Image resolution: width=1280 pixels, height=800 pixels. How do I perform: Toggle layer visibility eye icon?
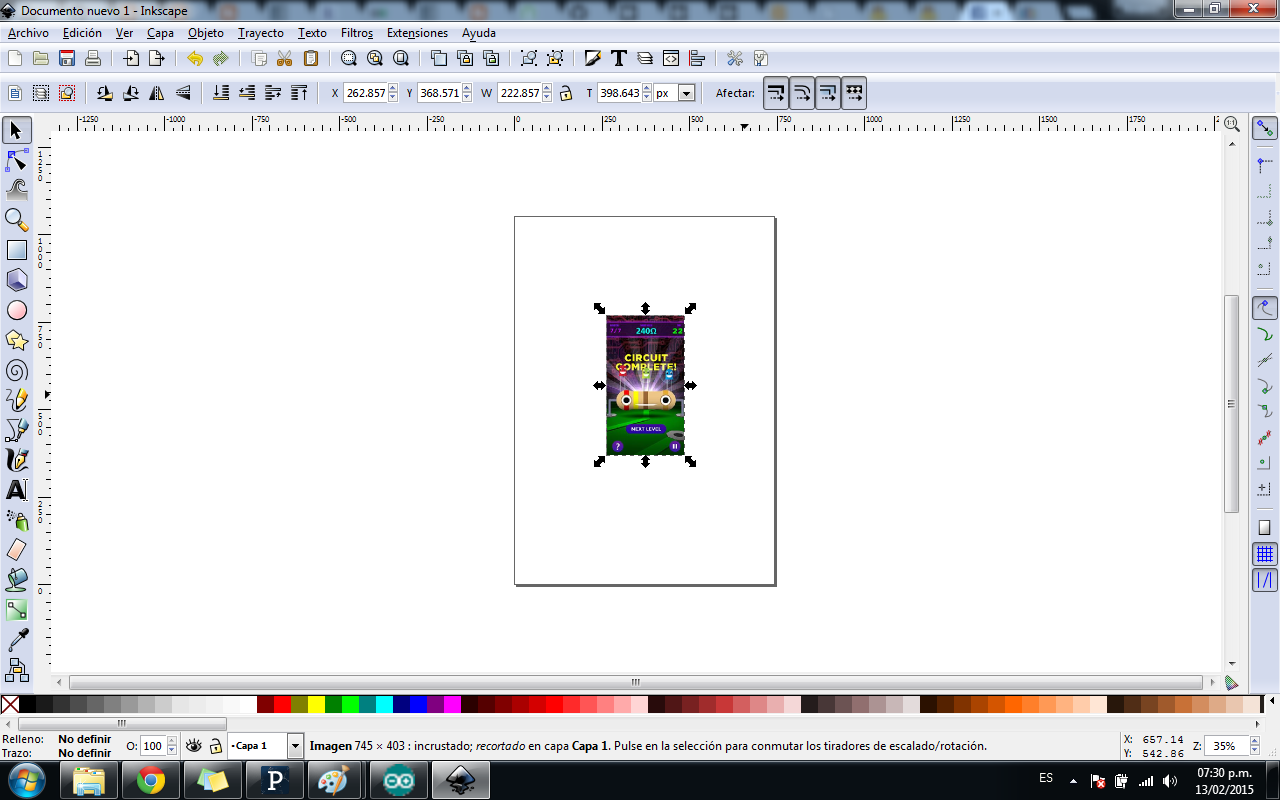click(x=194, y=746)
